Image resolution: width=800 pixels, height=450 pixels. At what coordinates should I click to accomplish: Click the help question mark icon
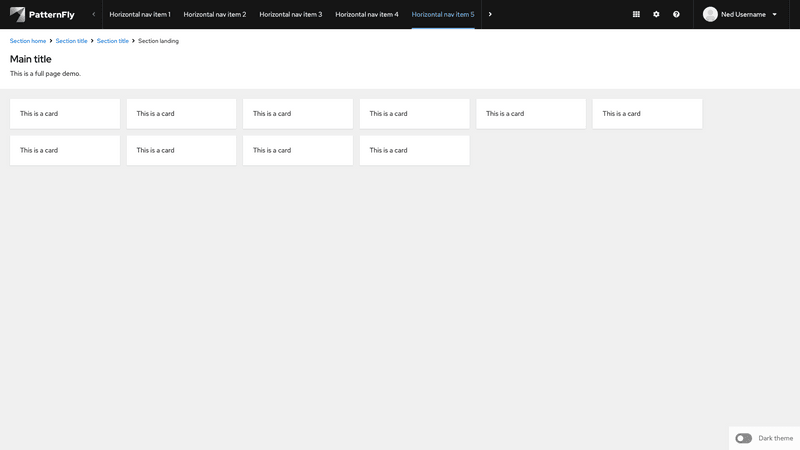pyautogui.click(x=676, y=14)
